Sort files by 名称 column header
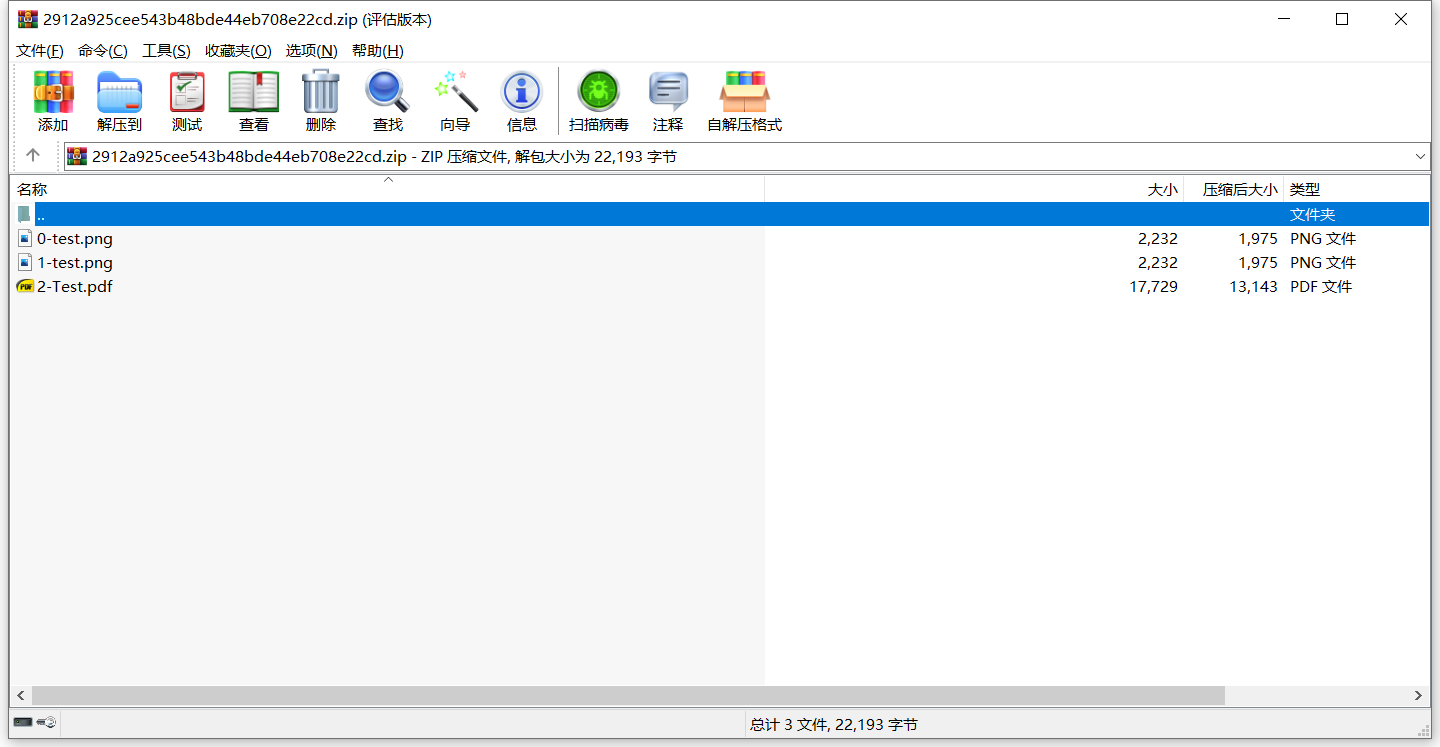The height and width of the screenshot is (747, 1440). click(32, 189)
